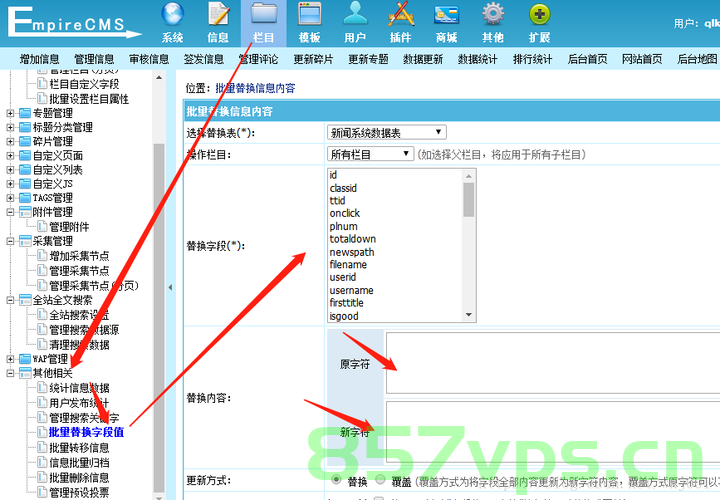Screen dimensions: 720x500
Task: Click the TAGS管理 folder icon
Action: point(25,198)
